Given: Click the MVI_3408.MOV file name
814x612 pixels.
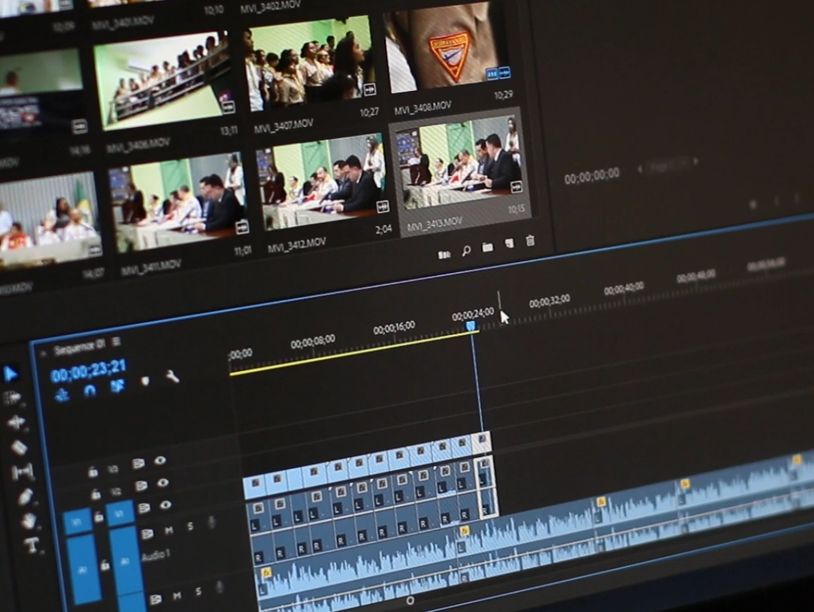Looking at the screenshot, I should click(423, 108).
